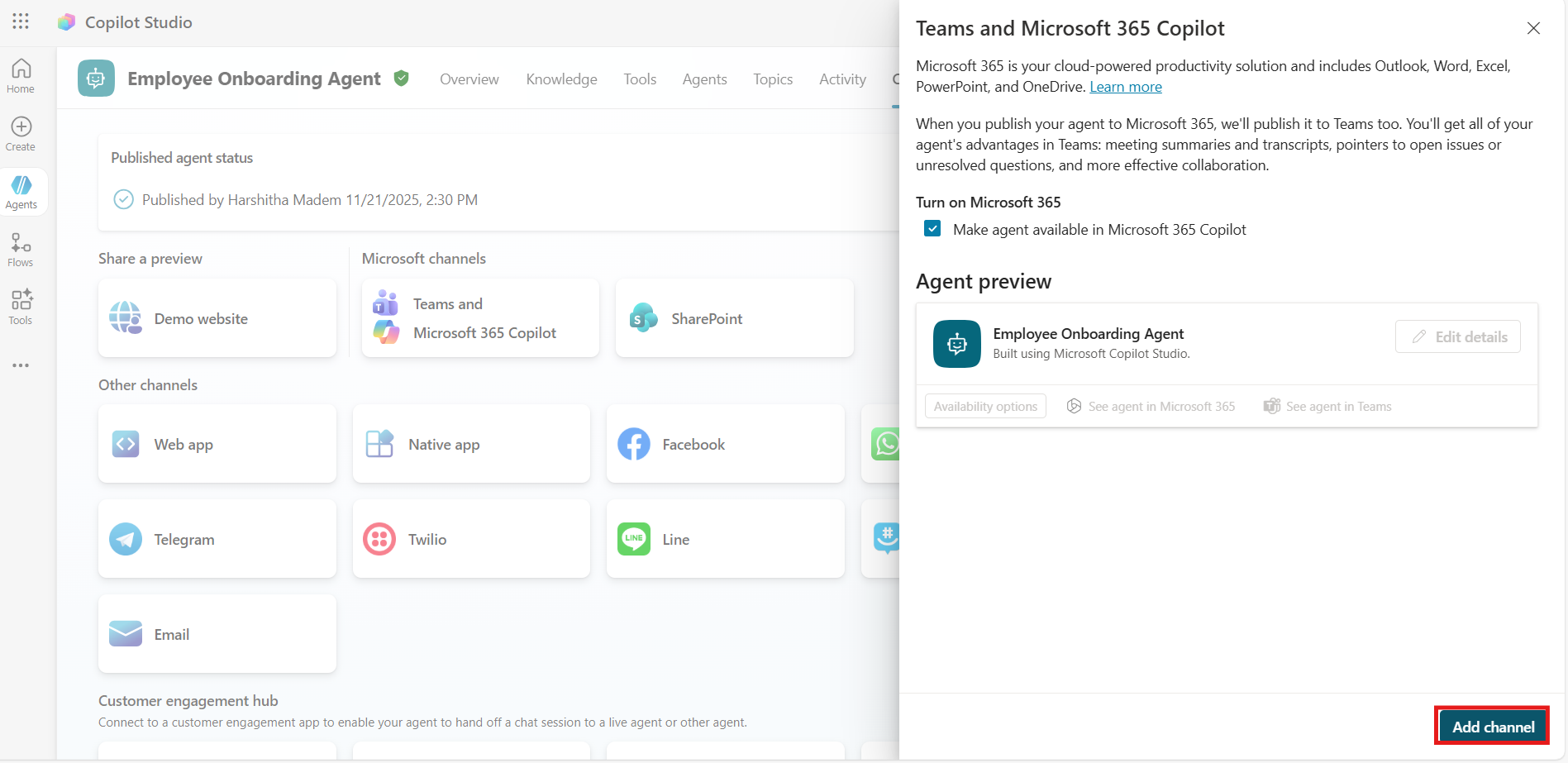Open Flows in the sidebar
1568x763 pixels.
point(21,250)
